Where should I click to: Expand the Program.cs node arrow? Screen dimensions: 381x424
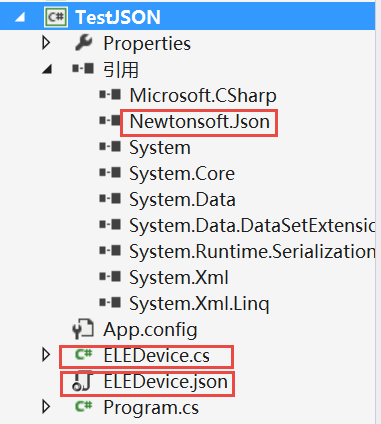[46, 407]
